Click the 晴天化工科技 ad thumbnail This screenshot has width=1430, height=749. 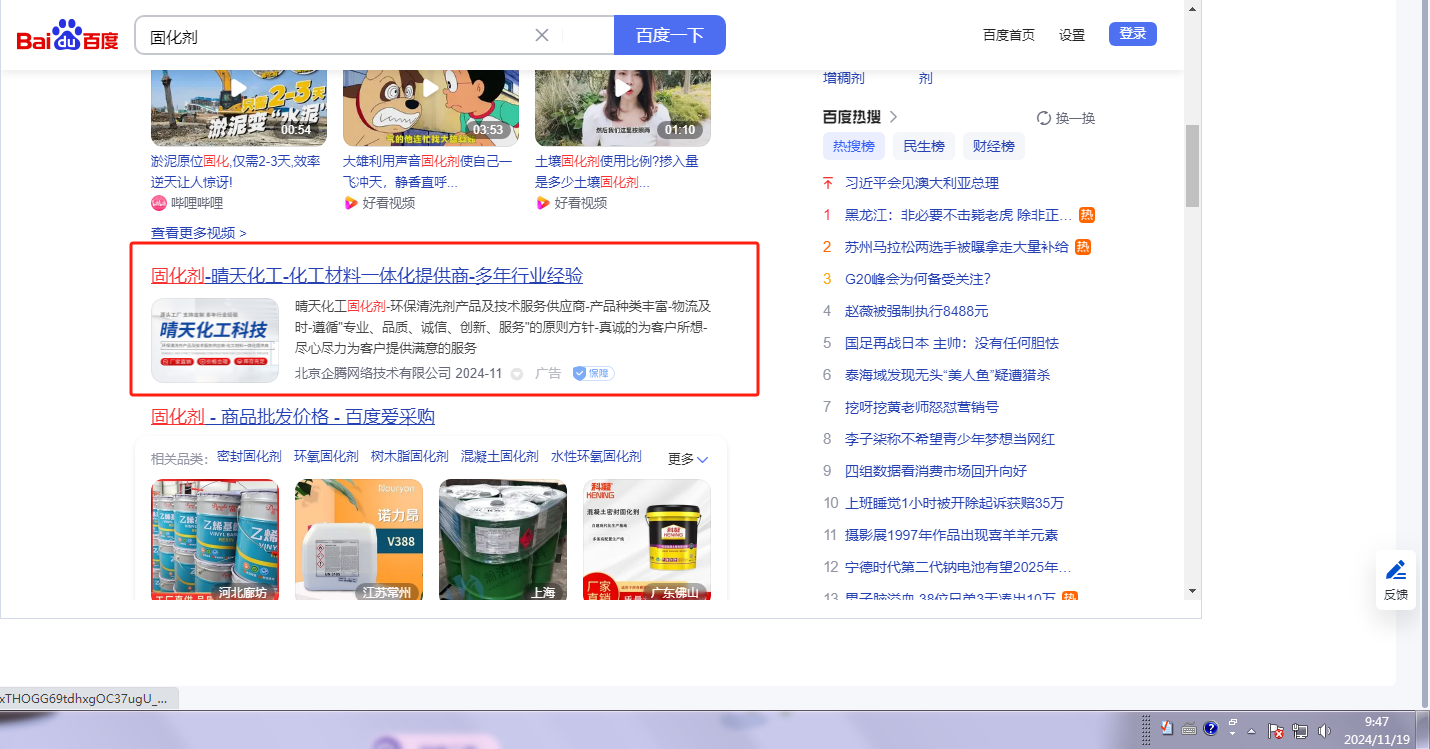pyautogui.click(x=215, y=340)
